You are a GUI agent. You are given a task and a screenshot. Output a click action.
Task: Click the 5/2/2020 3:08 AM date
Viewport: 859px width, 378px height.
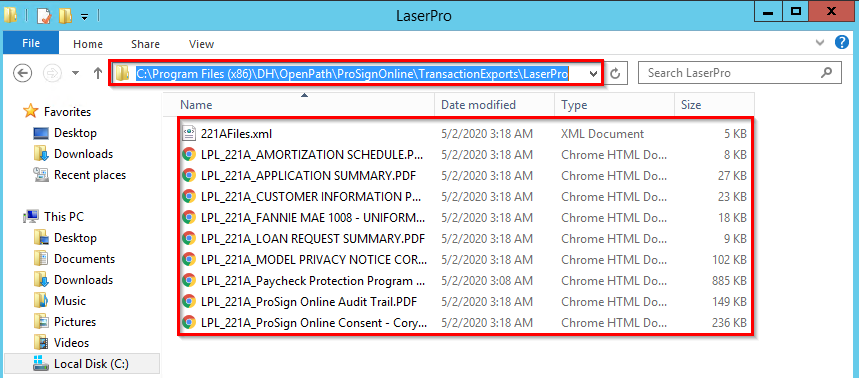click(486, 280)
